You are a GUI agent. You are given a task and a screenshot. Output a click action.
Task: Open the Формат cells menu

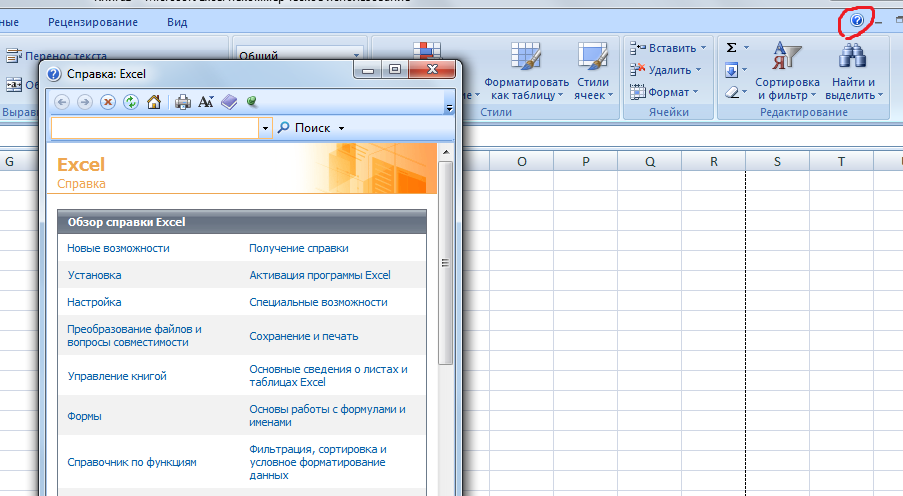tap(663, 92)
